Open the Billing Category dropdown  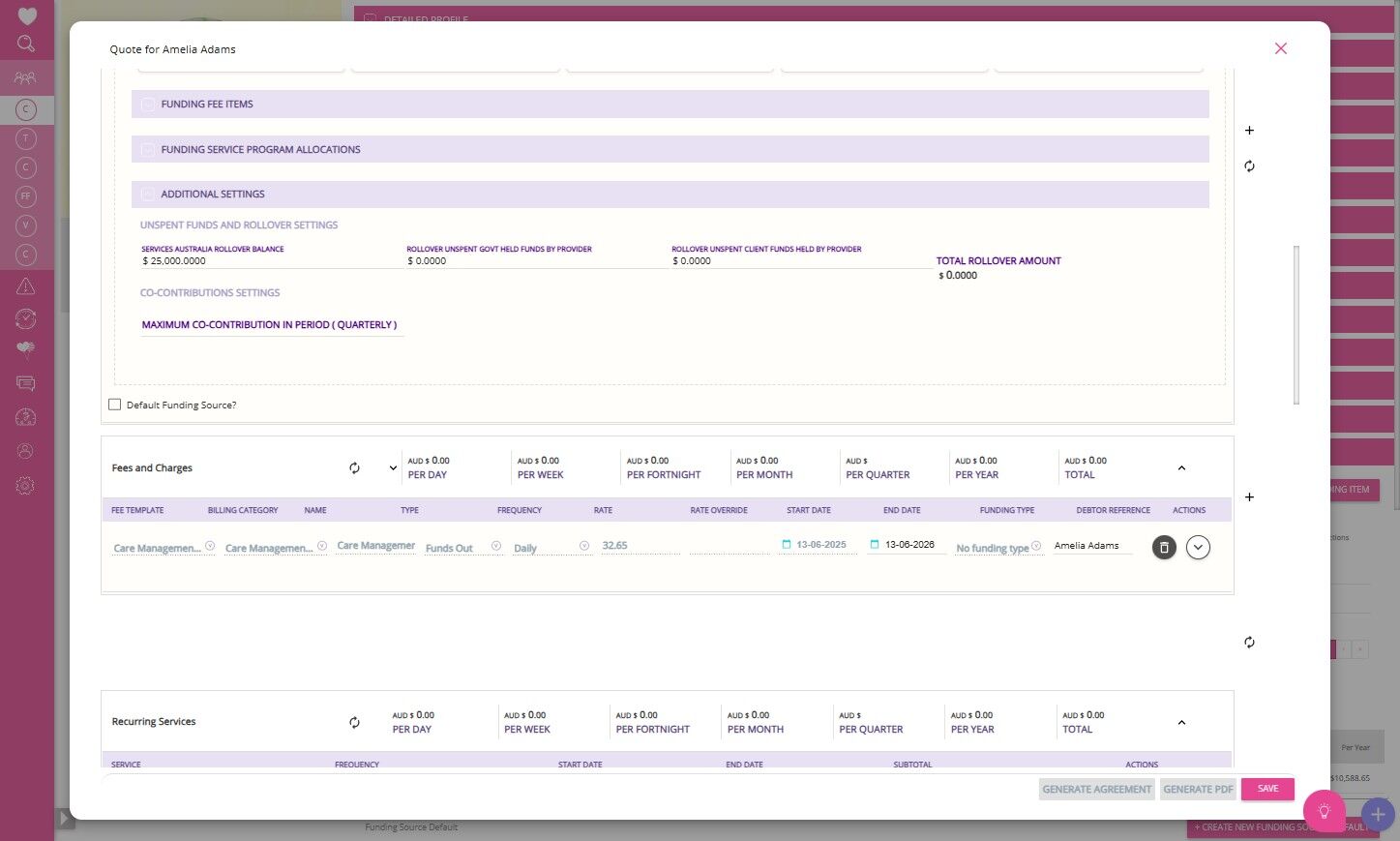(x=276, y=548)
